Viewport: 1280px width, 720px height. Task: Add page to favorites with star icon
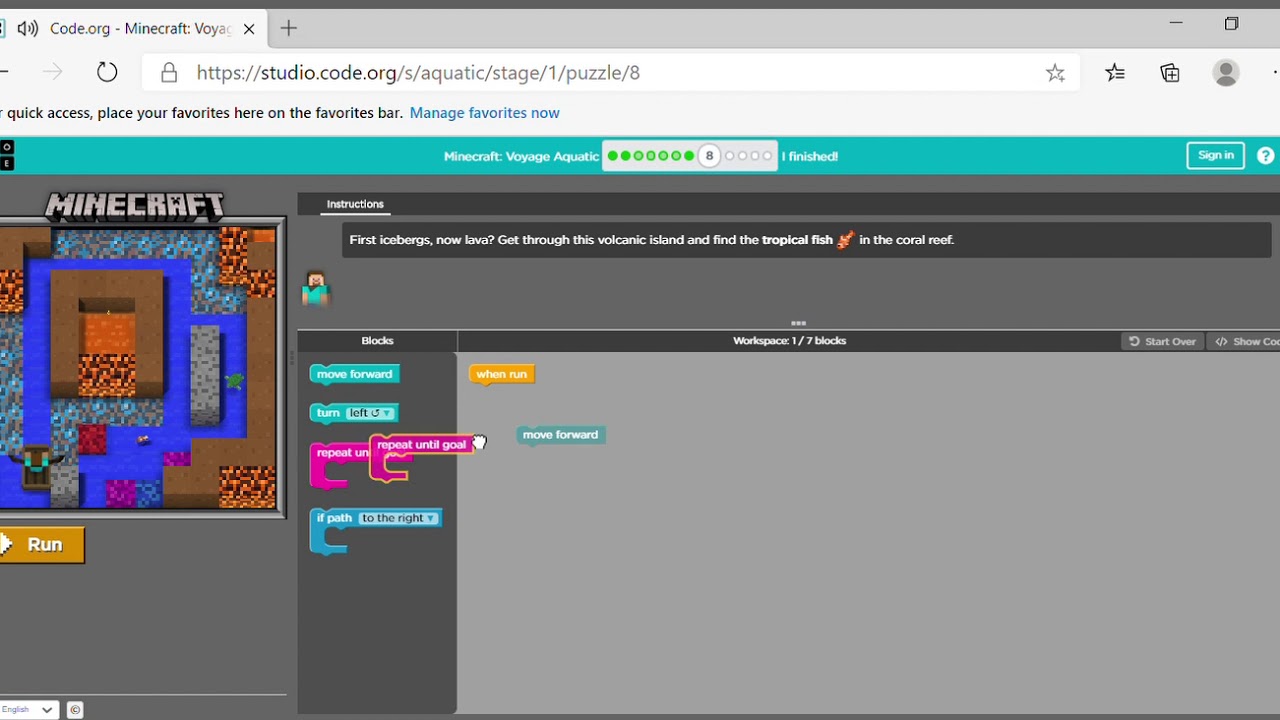click(x=1055, y=73)
